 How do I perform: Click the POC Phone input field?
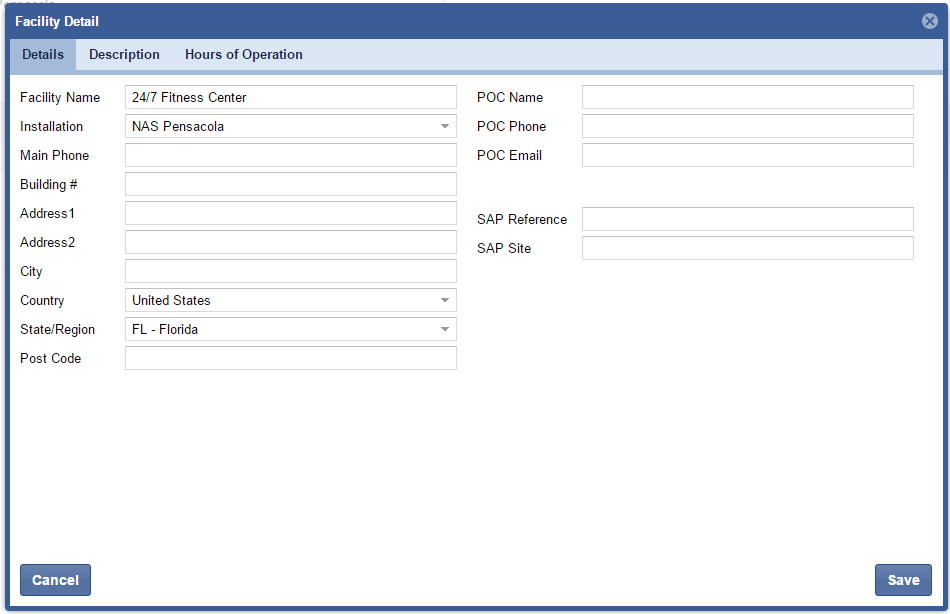pos(747,126)
